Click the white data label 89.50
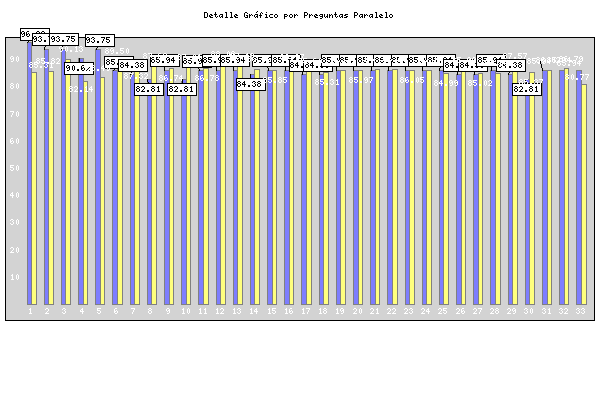Viewport: 600px width, 400px height. click(117, 51)
